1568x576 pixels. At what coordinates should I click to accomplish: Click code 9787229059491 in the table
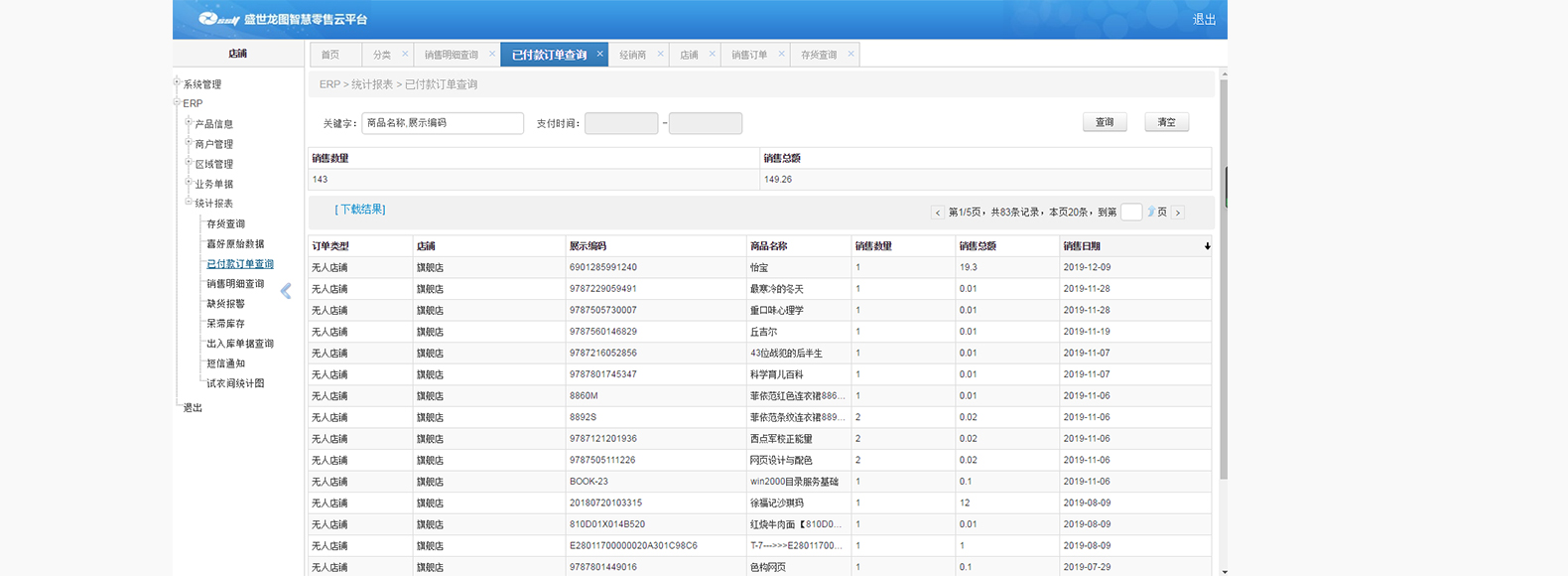point(603,289)
